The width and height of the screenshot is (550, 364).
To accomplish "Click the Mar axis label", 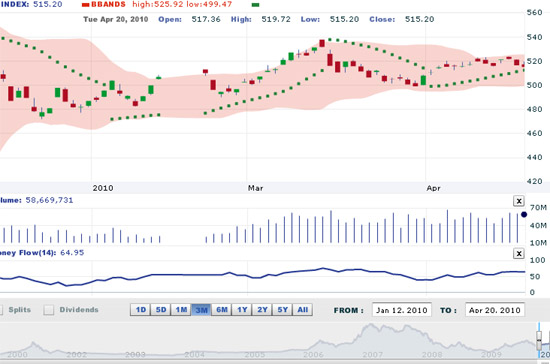I will 255,188.
